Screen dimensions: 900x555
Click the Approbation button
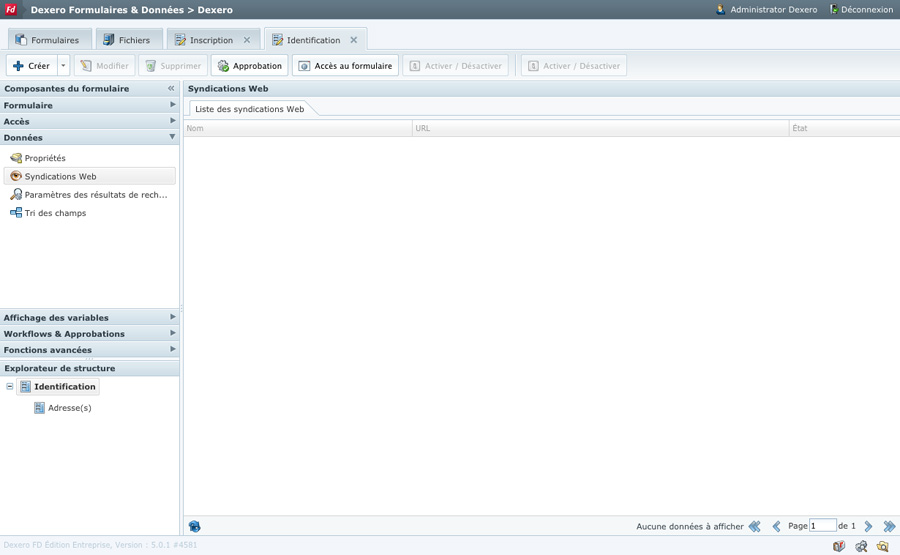tap(249, 66)
